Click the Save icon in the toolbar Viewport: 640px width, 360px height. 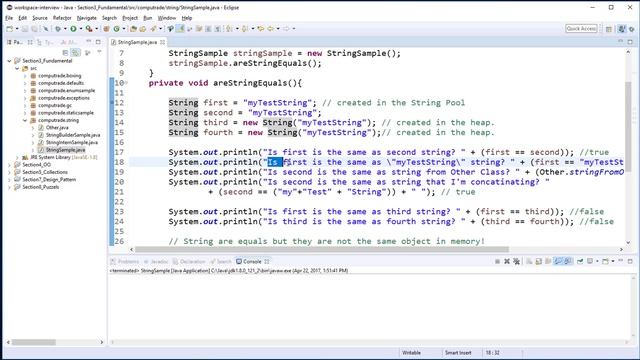24,29
